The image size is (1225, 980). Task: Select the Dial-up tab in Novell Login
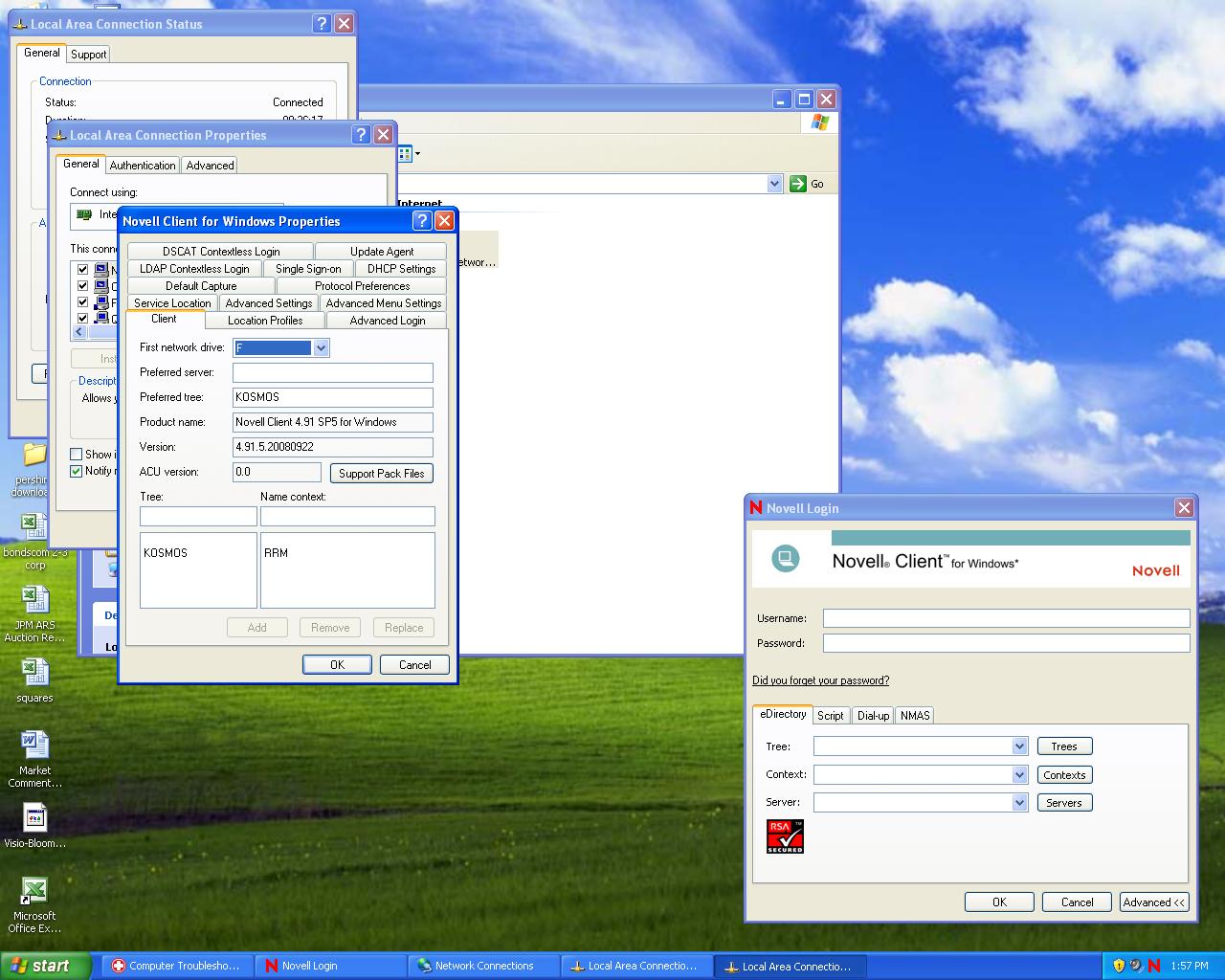tap(873, 716)
